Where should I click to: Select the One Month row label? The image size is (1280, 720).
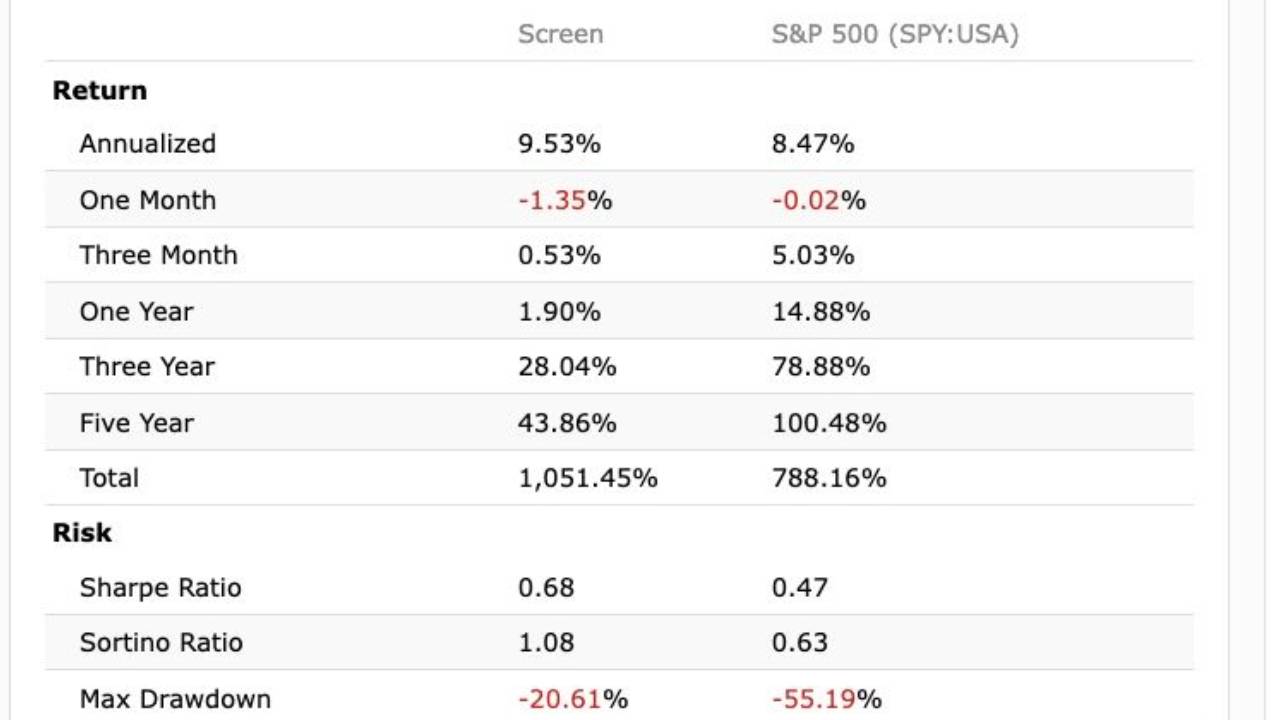pos(148,200)
